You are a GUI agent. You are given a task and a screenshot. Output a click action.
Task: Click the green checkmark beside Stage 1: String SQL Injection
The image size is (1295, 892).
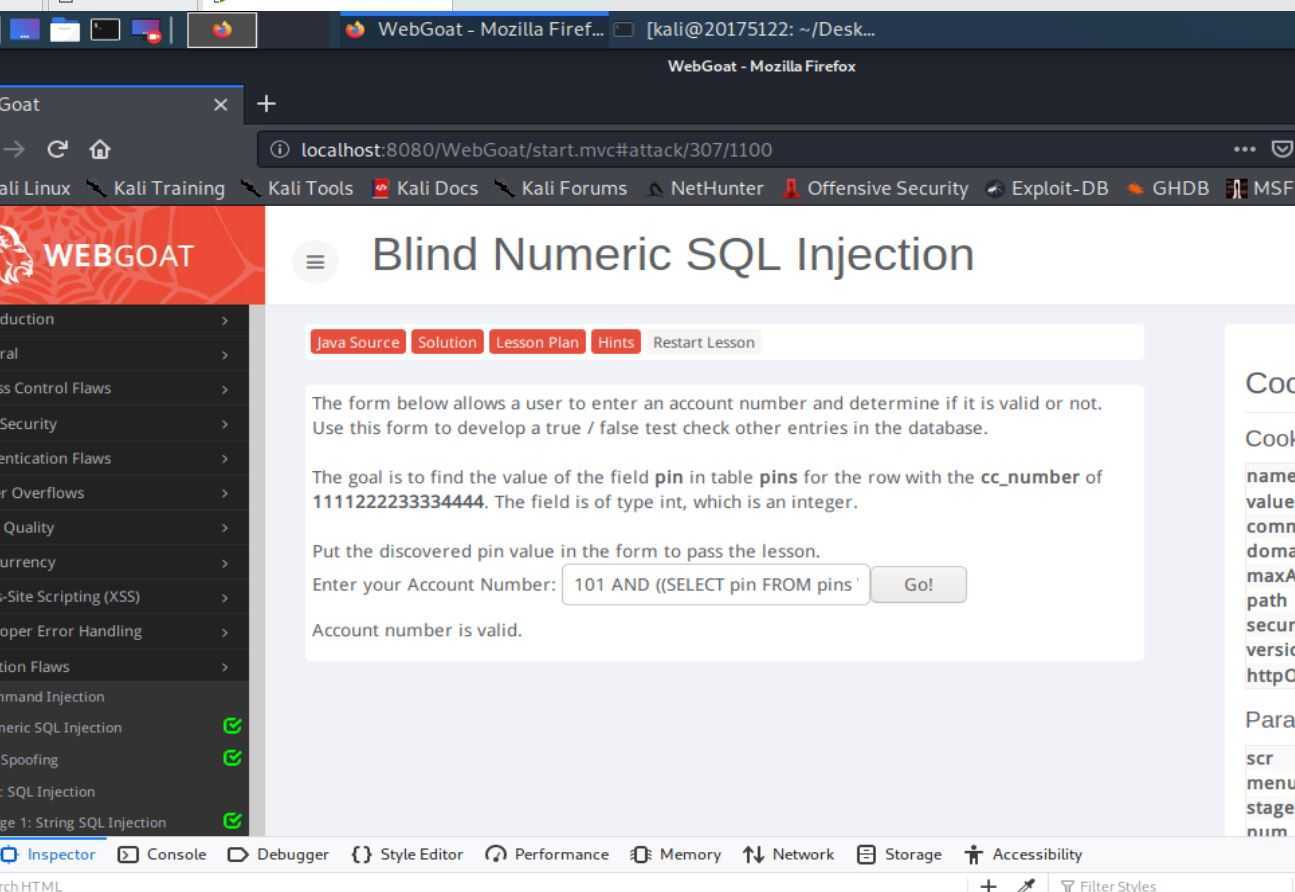point(233,821)
